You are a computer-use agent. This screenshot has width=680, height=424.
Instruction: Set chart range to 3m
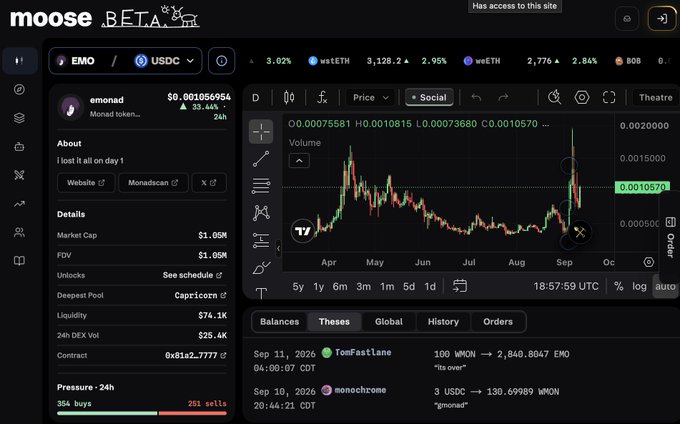(x=363, y=287)
